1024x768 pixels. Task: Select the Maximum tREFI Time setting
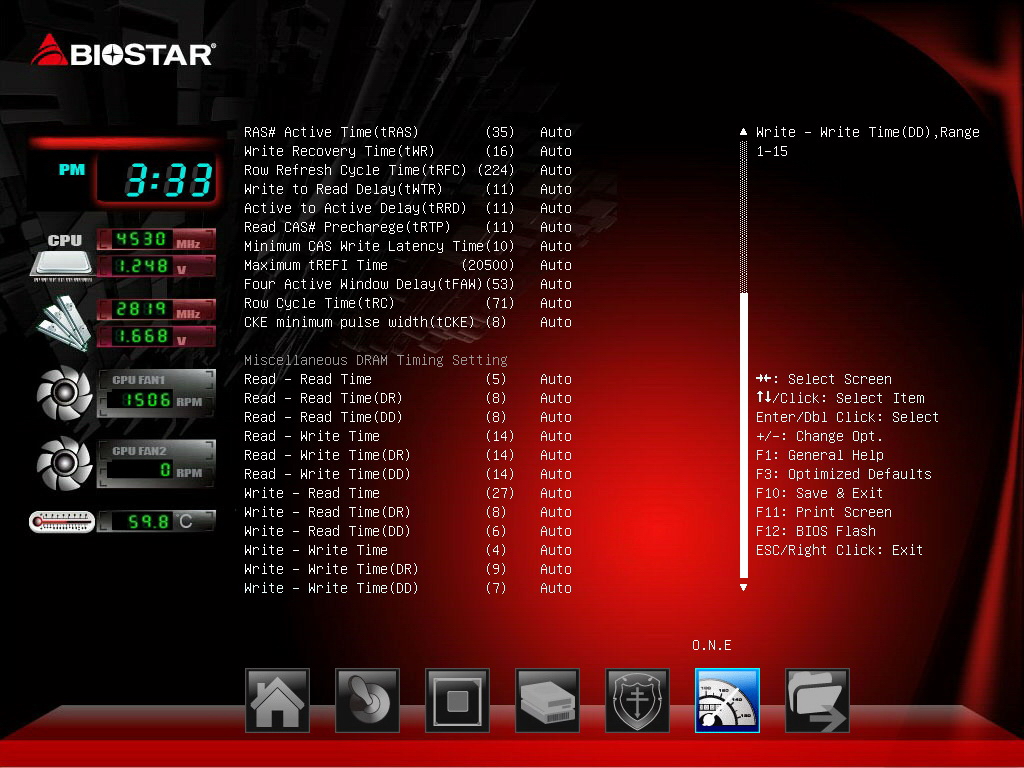(408, 265)
